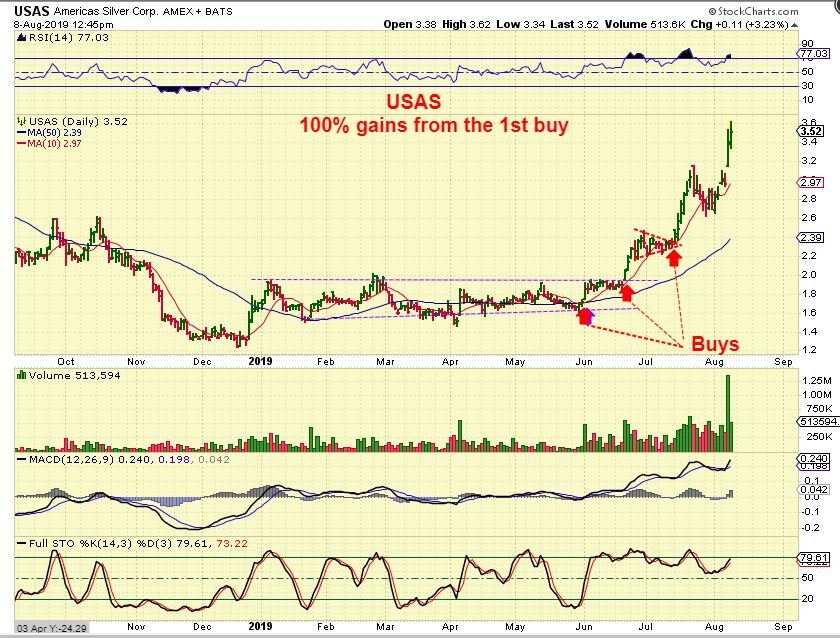Click the MA(50) 2.39 legend entry
The width and height of the screenshot is (840, 638).
[49, 133]
